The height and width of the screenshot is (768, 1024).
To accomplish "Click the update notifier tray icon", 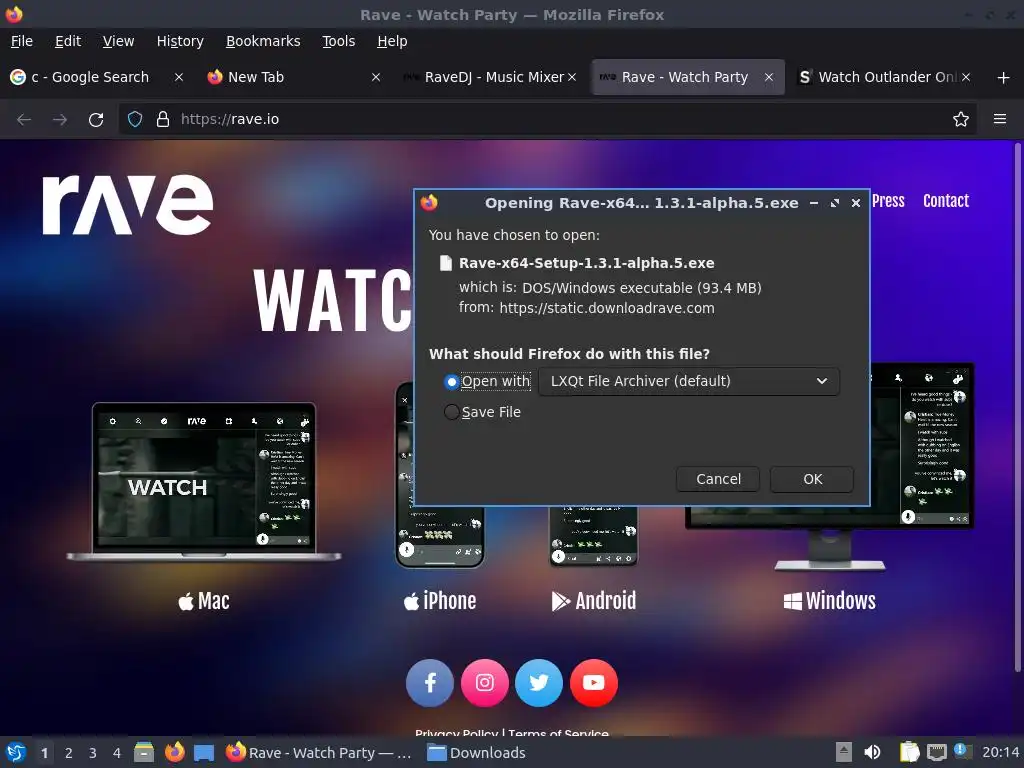I will click(x=963, y=751).
